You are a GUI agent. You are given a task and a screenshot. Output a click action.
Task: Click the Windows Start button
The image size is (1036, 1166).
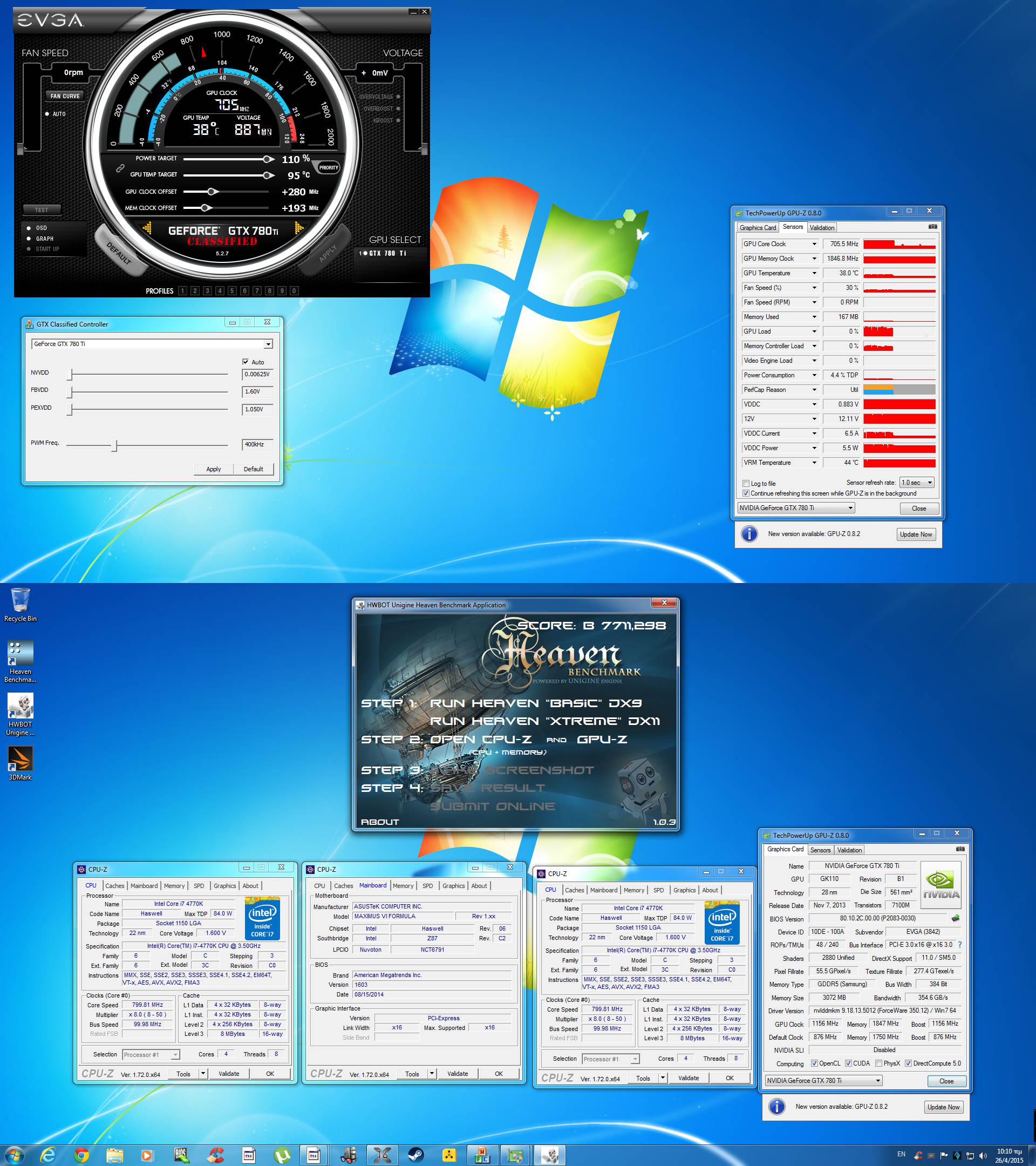[x=14, y=1156]
